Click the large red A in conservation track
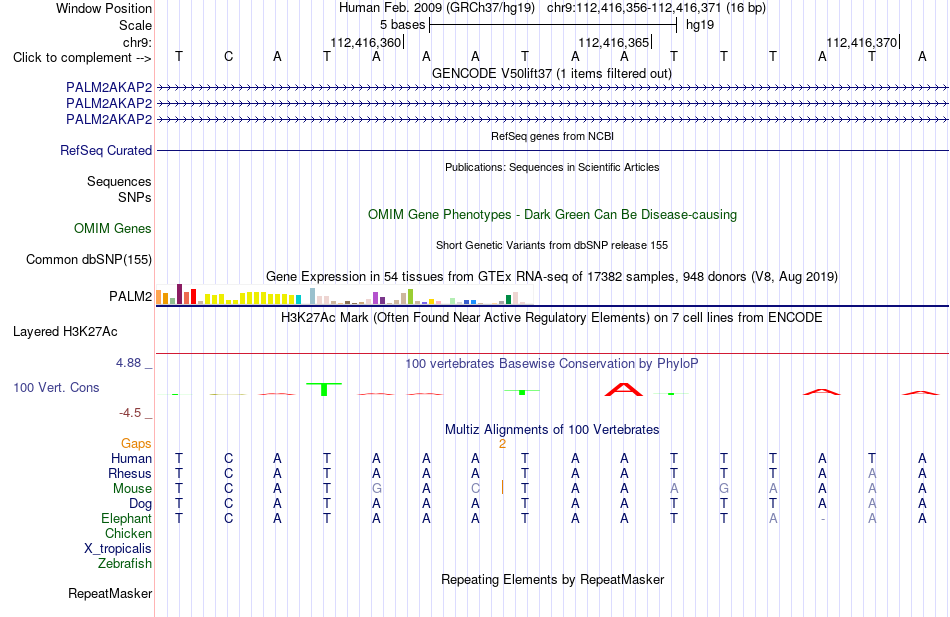 623,389
